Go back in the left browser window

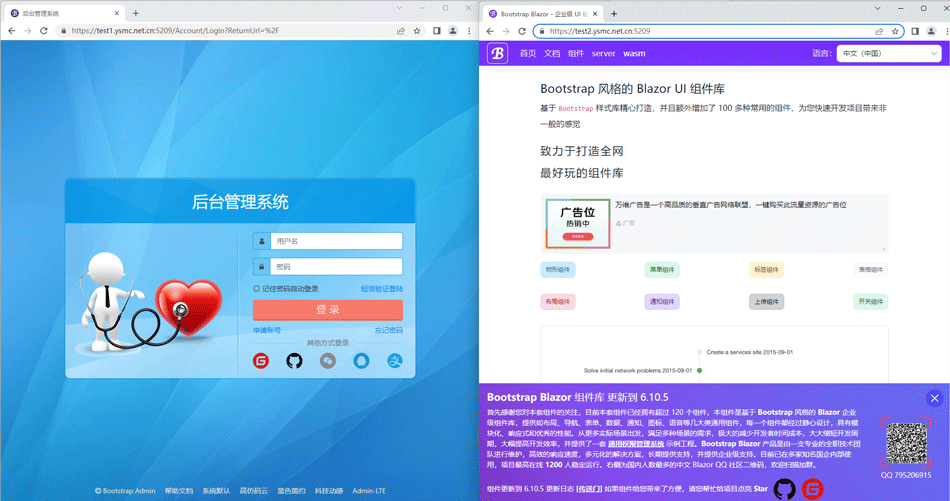pyautogui.click(x=12, y=30)
